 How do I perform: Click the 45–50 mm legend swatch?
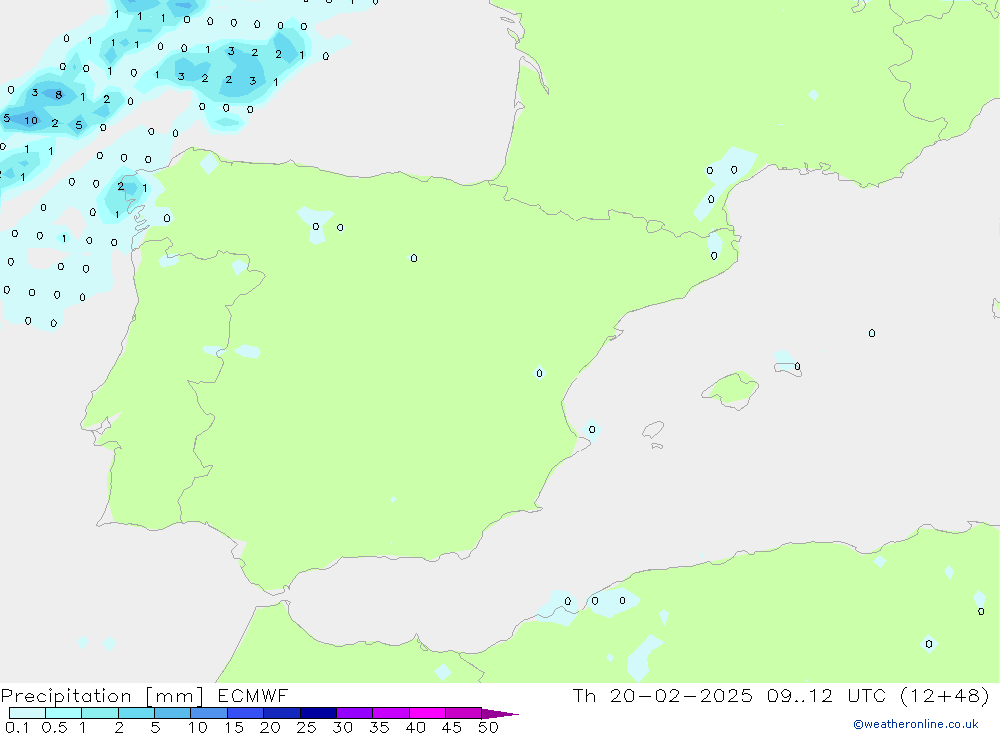click(463, 713)
